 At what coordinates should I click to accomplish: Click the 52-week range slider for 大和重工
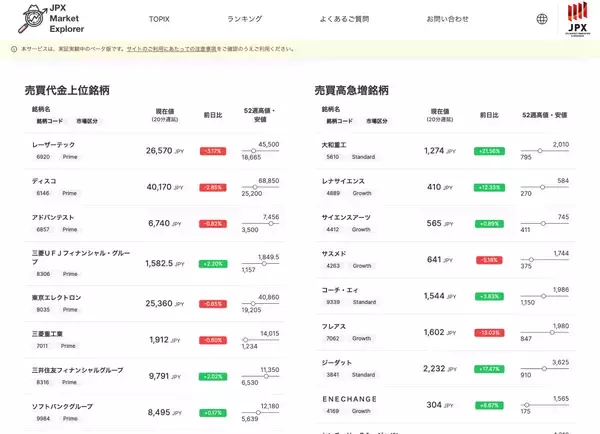(545, 151)
